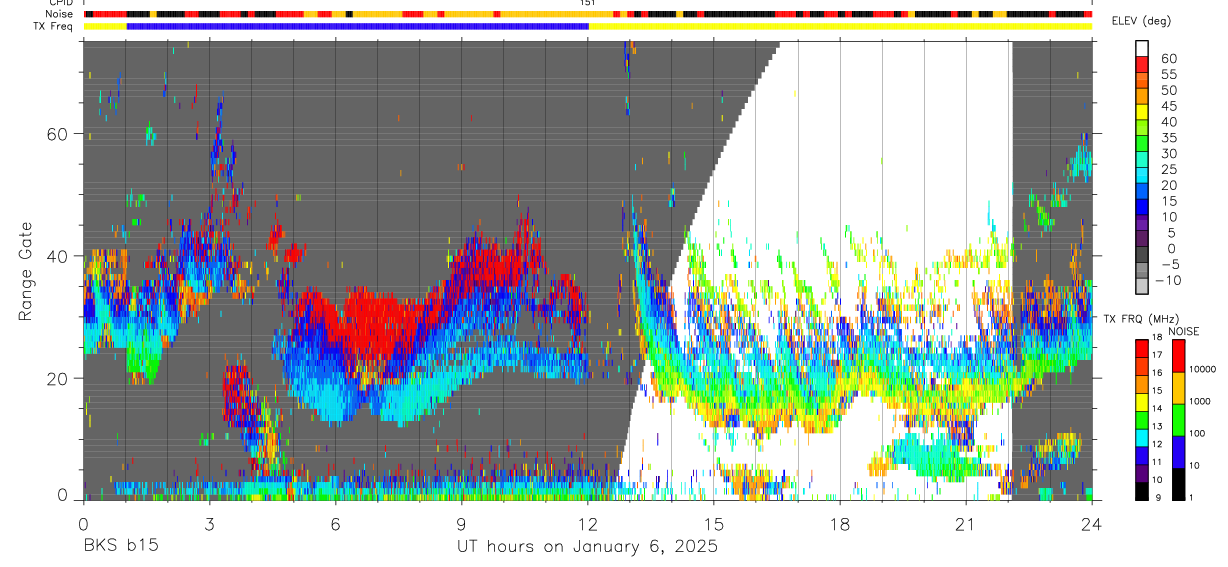This screenshot has height=567, width=1228.
Task: Click the '20' tick on Range Gate axis
Action: (60, 378)
